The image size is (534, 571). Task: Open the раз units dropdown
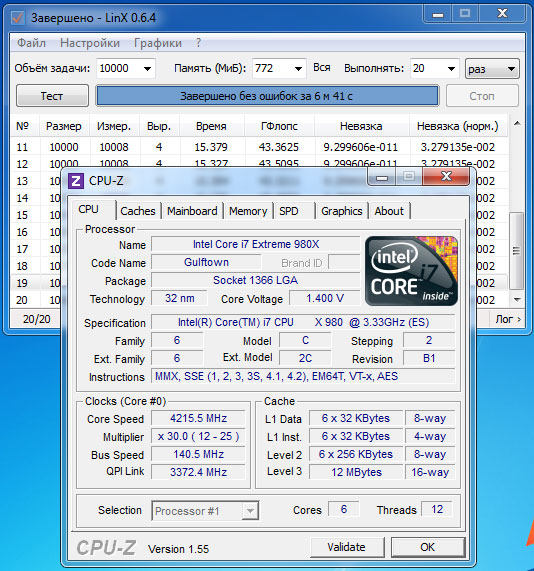click(492, 69)
